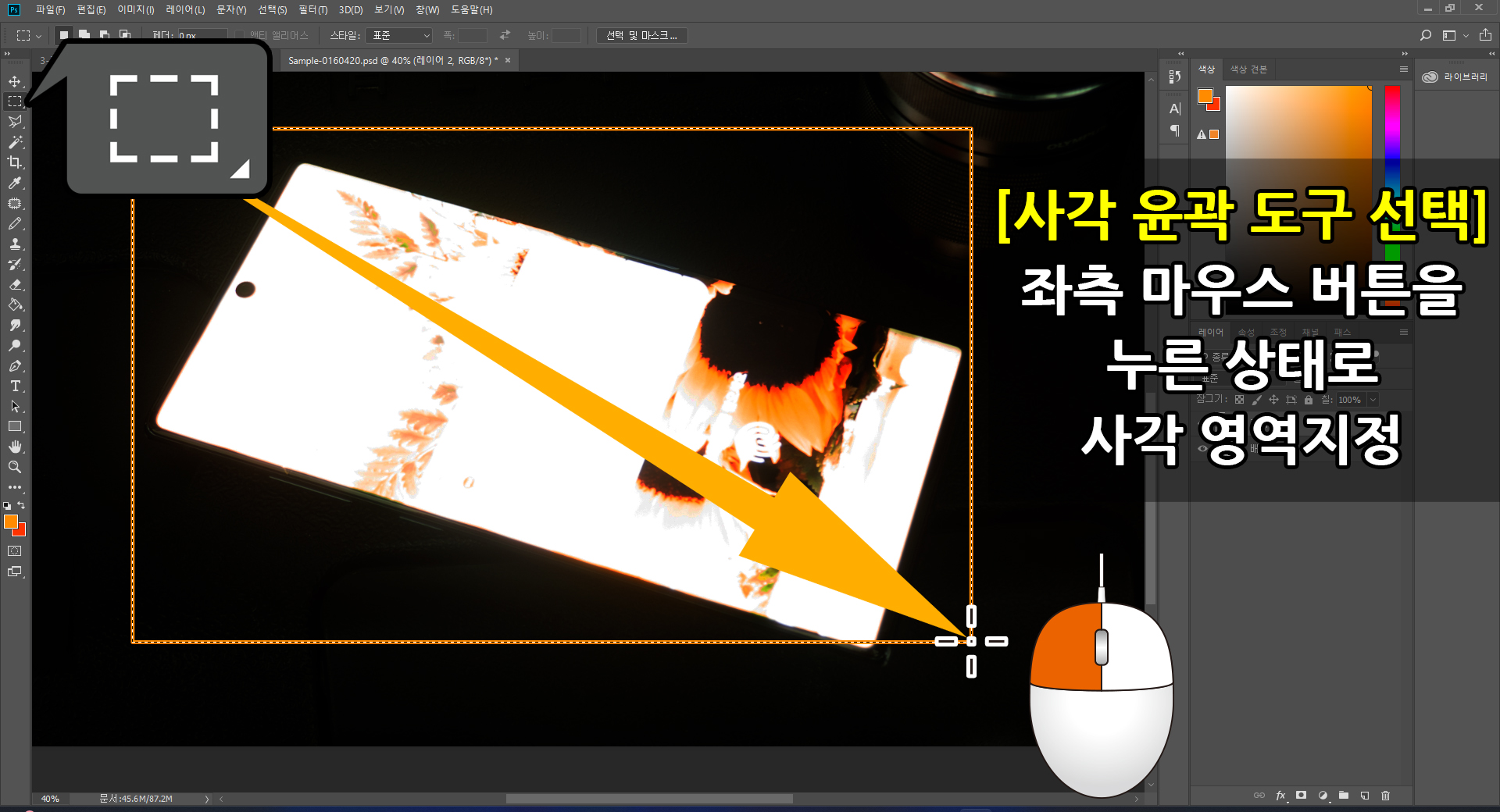Switch to the 색상 견본 tab

tap(1248, 69)
